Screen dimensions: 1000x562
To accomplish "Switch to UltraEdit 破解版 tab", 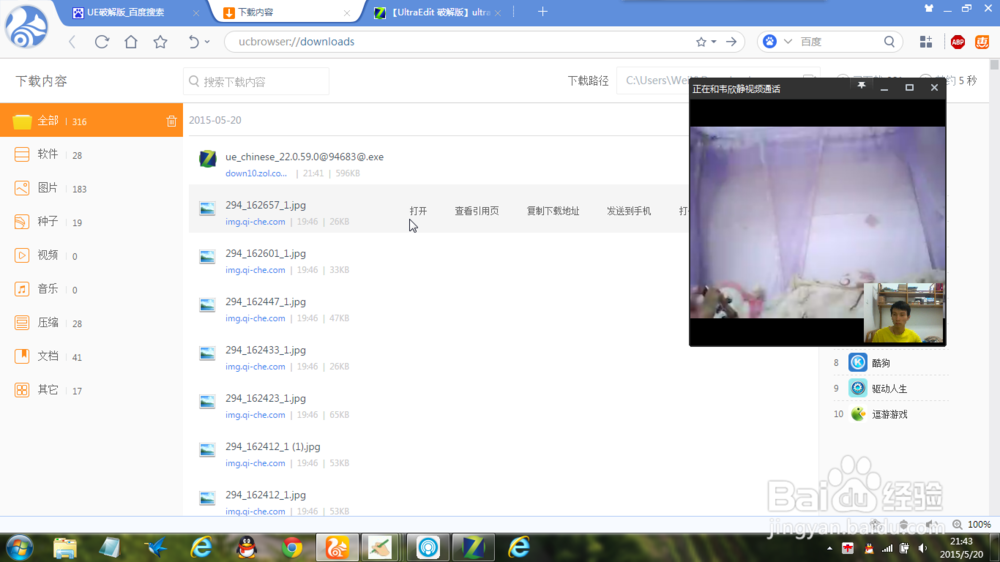I will (x=434, y=13).
